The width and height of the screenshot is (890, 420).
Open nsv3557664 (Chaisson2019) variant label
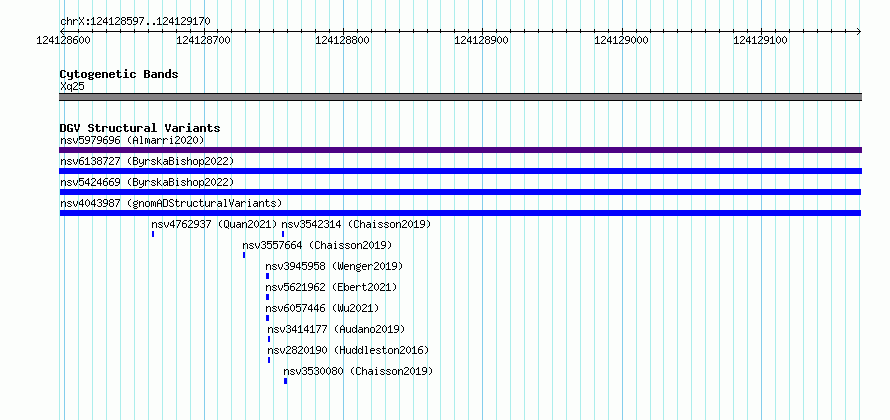(x=317, y=245)
